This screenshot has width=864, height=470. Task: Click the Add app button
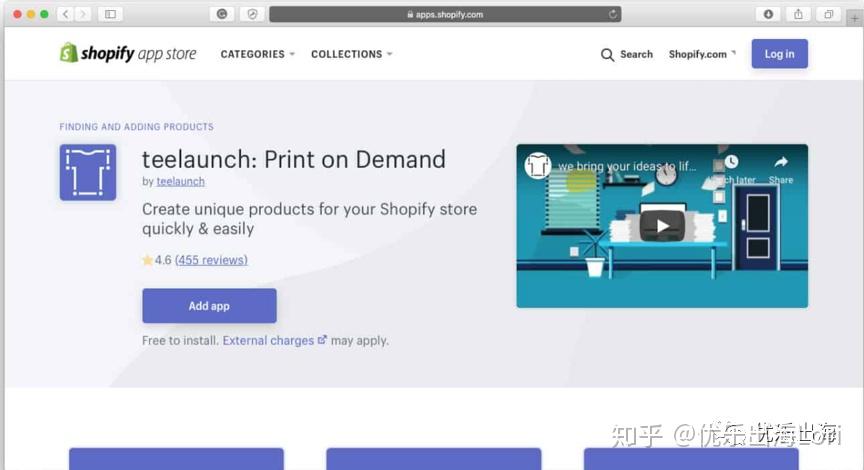(x=209, y=306)
